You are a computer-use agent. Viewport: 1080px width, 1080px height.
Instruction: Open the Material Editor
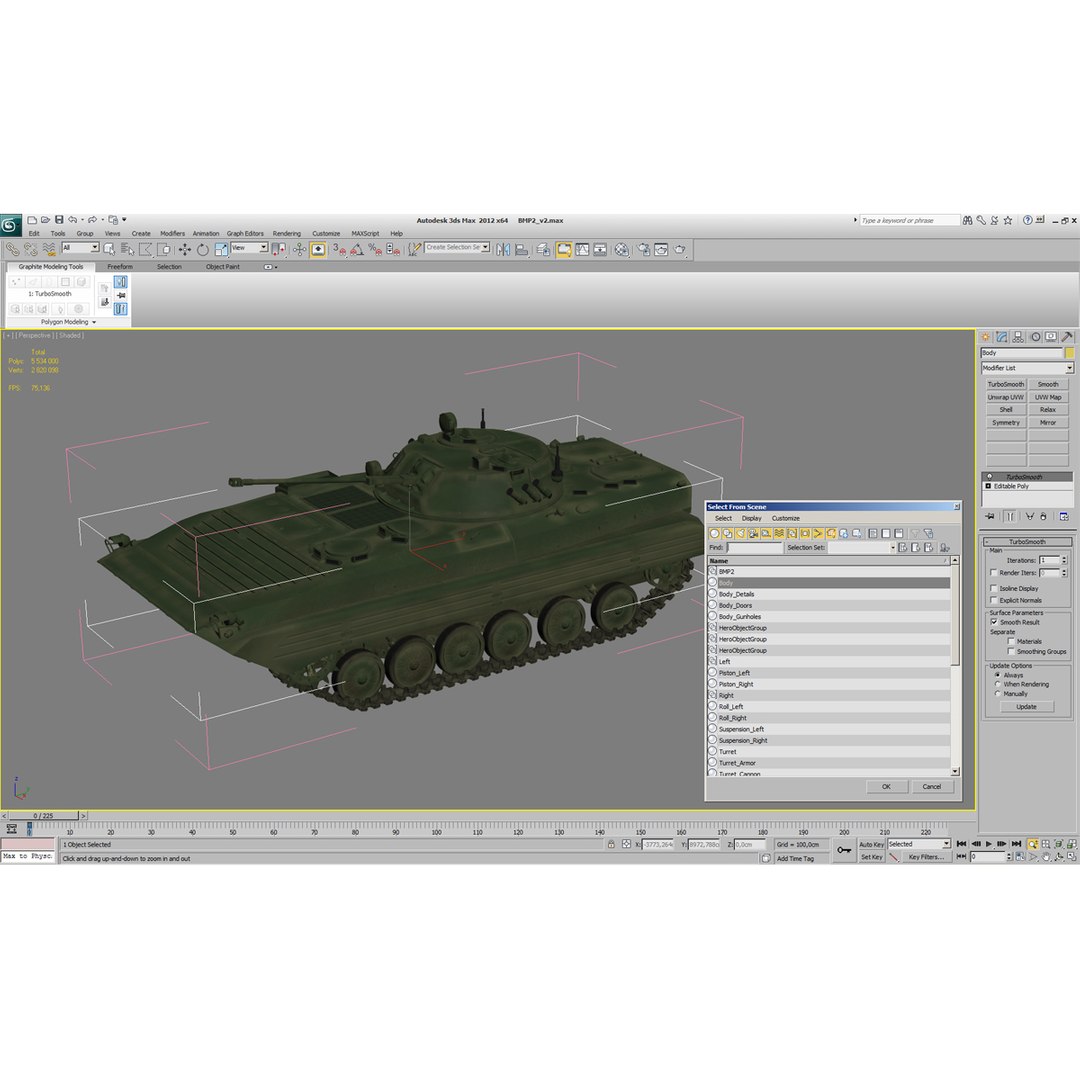pyautogui.click(x=621, y=249)
